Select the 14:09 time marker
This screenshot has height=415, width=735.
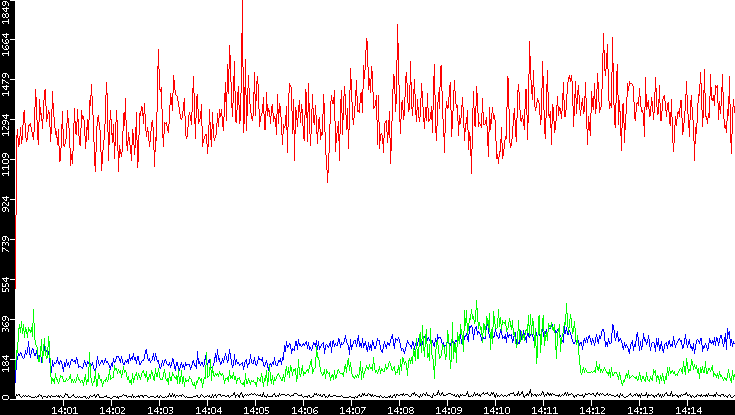(x=448, y=409)
